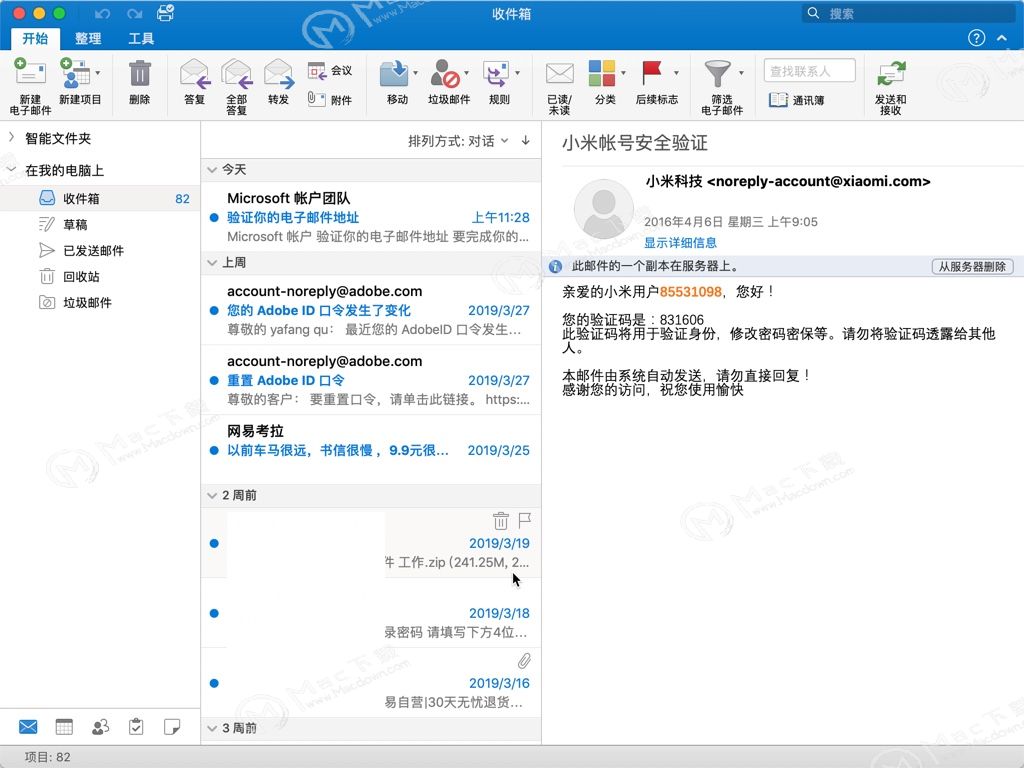This screenshot has width=1024, height=768.
Task: Open the help question mark icon
Action: [x=976, y=38]
